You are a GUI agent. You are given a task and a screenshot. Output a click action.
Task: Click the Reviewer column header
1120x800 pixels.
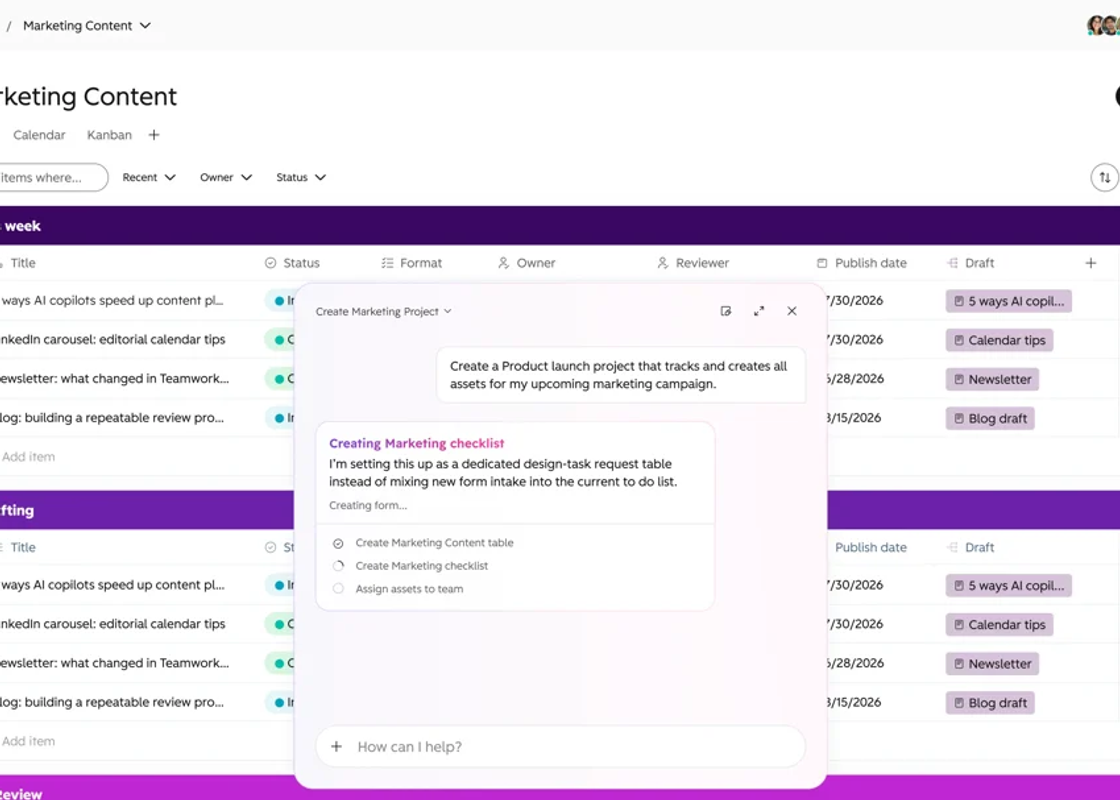693,263
